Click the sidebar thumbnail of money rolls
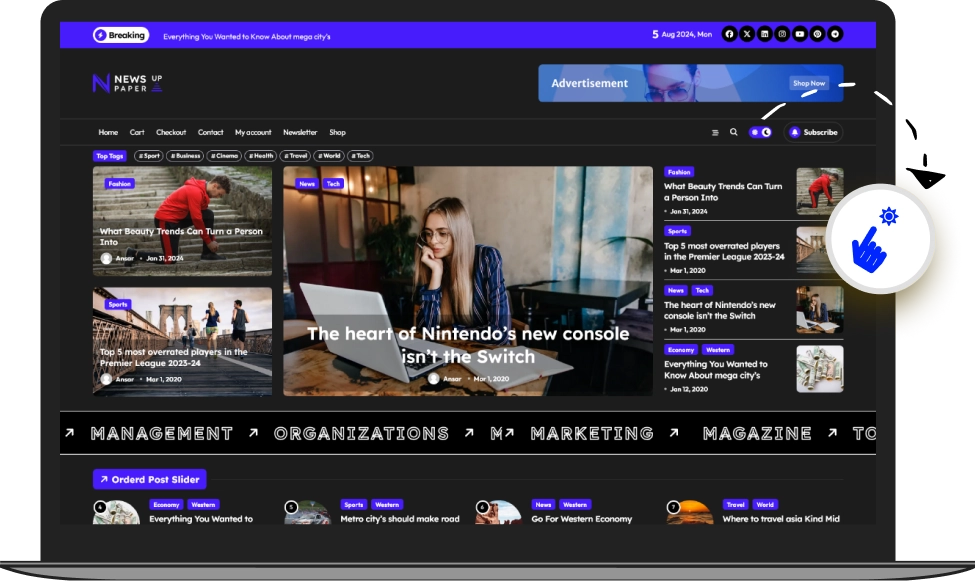Image resolution: width=975 pixels, height=581 pixels. (x=820, y=369)
